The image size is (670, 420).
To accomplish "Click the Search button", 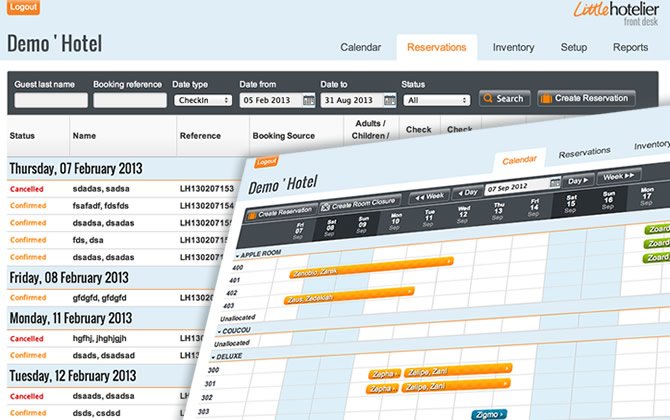I will click(505, 98).
